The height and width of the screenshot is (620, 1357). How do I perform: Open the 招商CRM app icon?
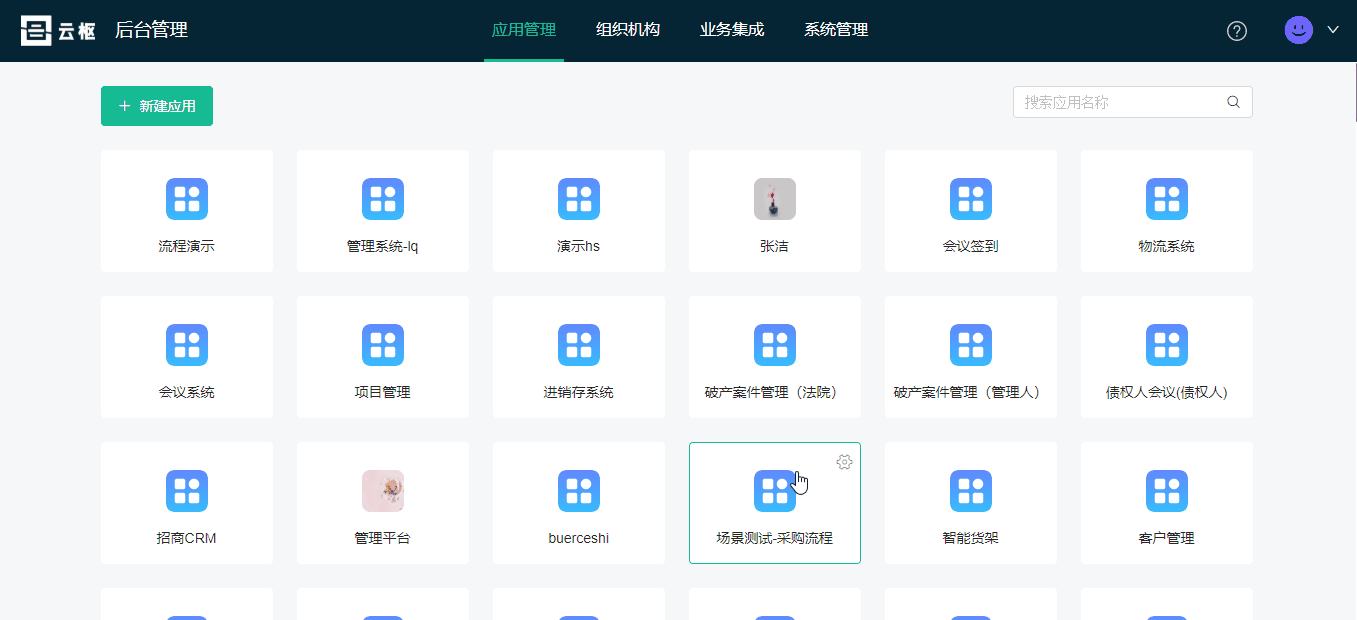(x=187, y=491)
